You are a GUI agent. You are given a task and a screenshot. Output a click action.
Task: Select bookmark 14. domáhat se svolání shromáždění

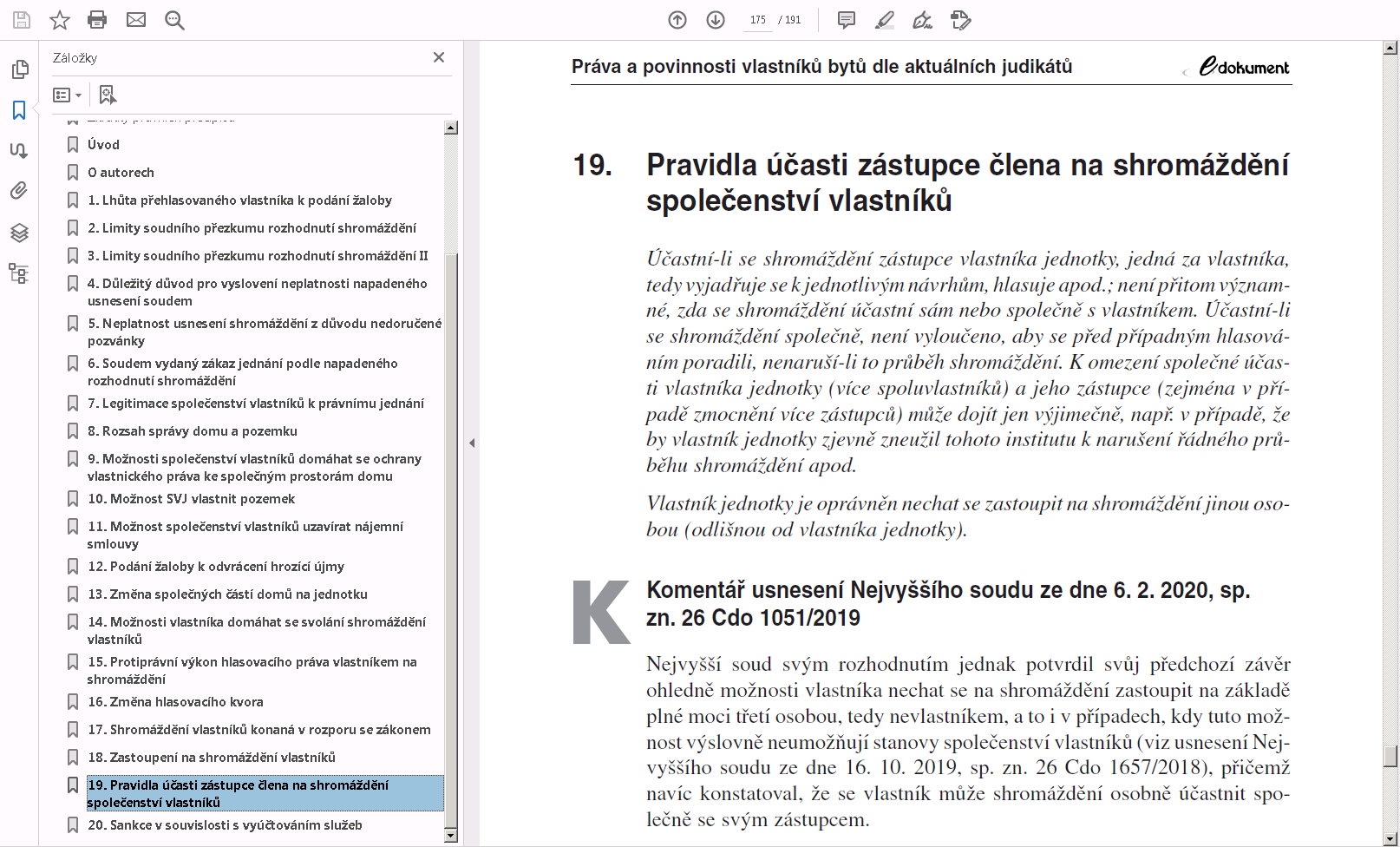point(257,631)
